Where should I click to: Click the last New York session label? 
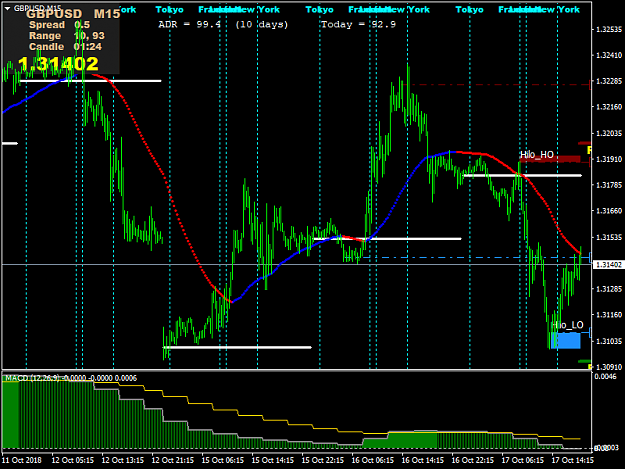560,10
